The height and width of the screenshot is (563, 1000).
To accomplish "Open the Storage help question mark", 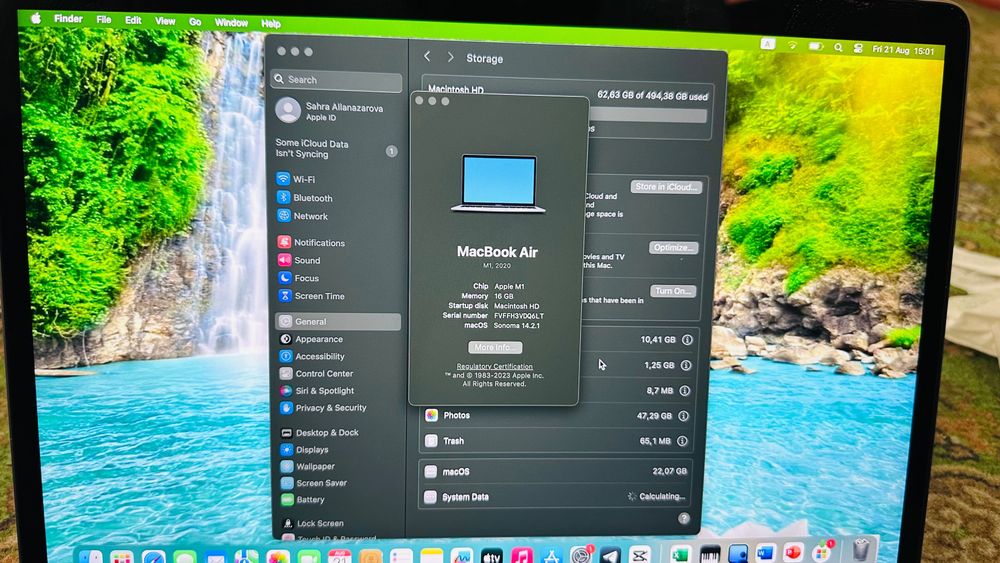I will tap(684, 518).
